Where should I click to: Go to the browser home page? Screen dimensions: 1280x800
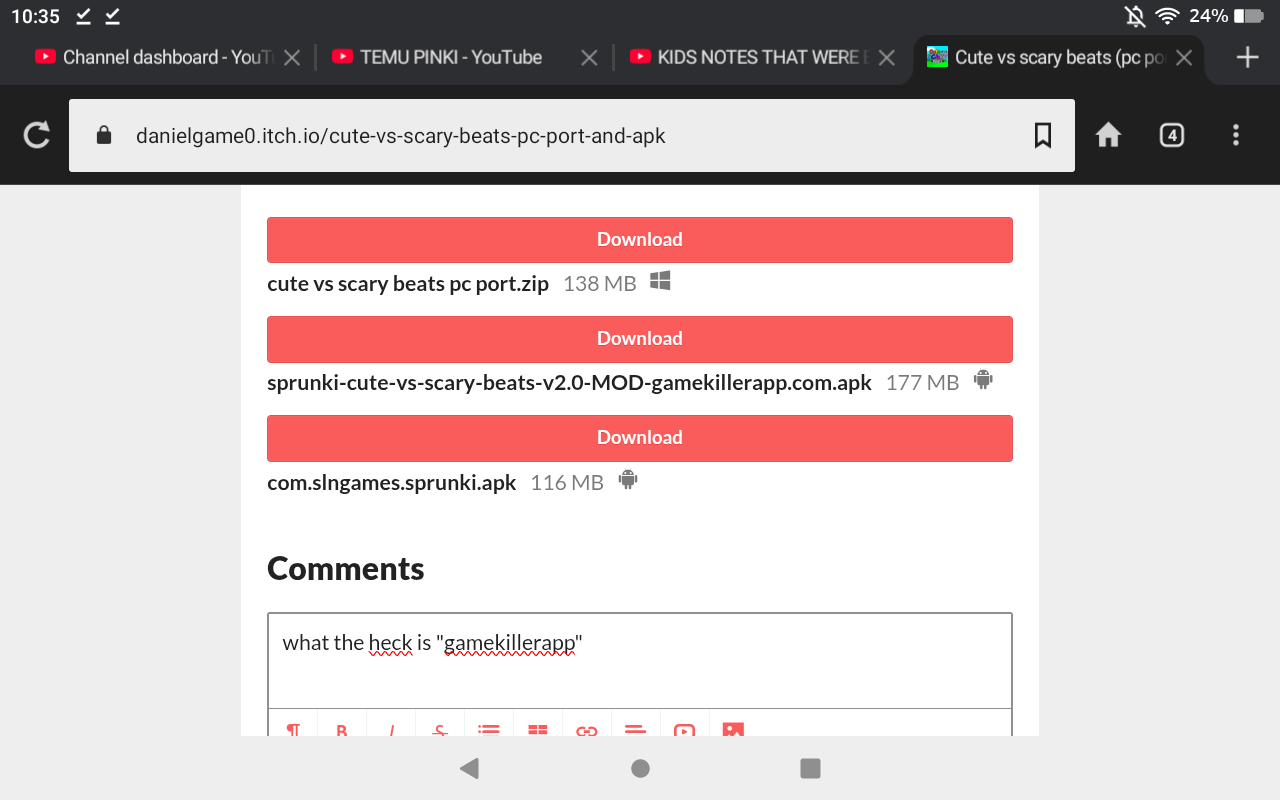coord(1108,135)
